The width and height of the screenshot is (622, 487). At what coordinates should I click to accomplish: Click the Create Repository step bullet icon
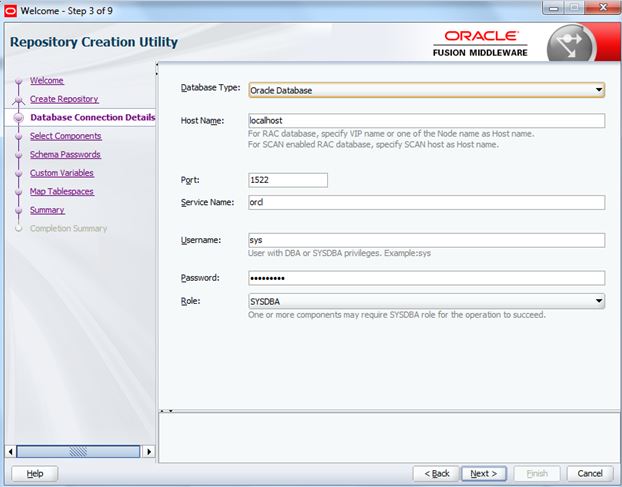(18, 100)
